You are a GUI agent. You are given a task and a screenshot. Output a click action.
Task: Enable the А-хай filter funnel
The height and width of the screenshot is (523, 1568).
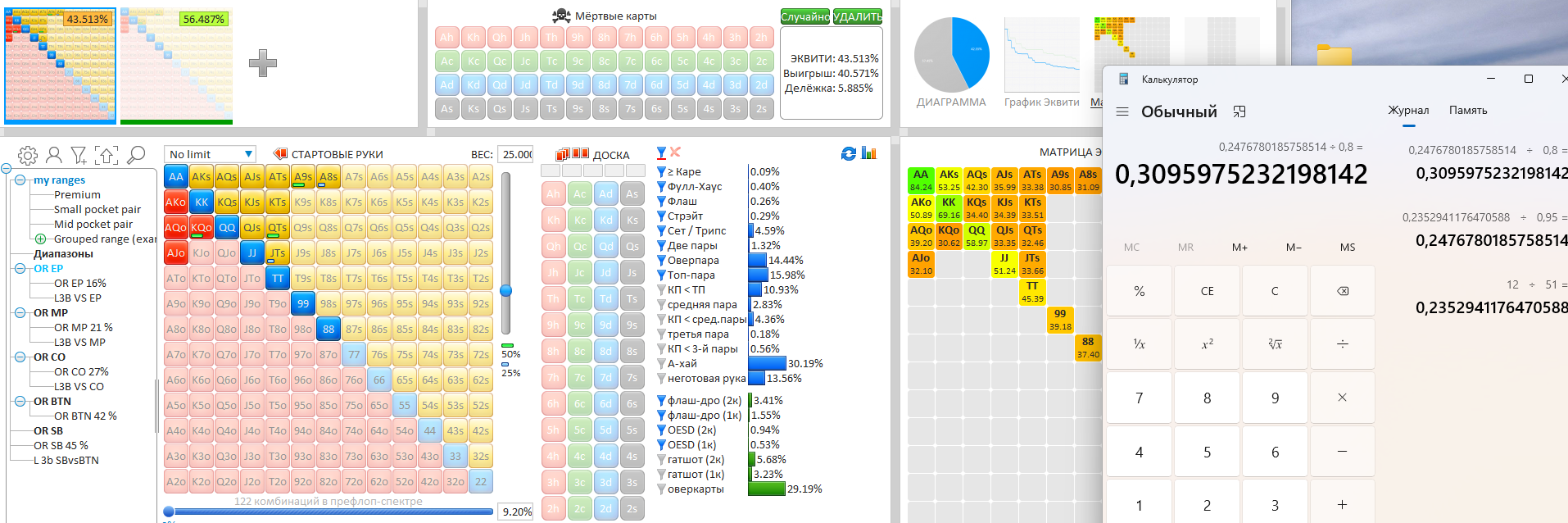pos(661,364)
